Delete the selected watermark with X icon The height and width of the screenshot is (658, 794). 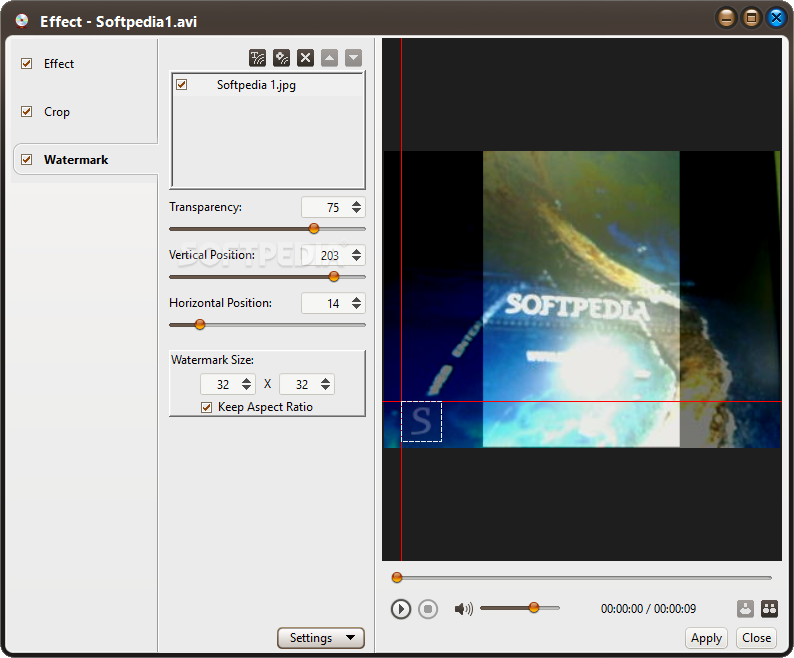(305, 58)
